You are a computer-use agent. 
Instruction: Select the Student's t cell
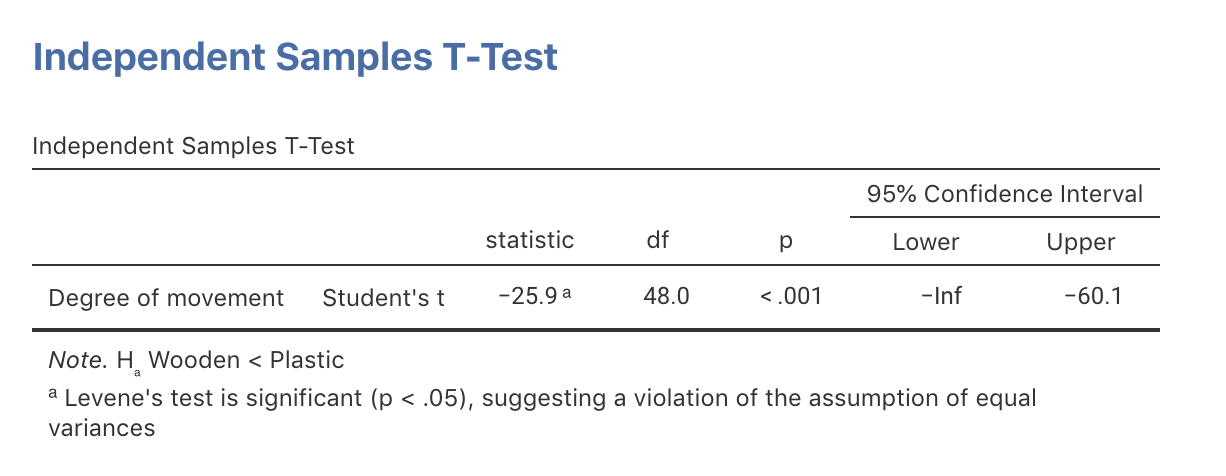click(383, 298)
